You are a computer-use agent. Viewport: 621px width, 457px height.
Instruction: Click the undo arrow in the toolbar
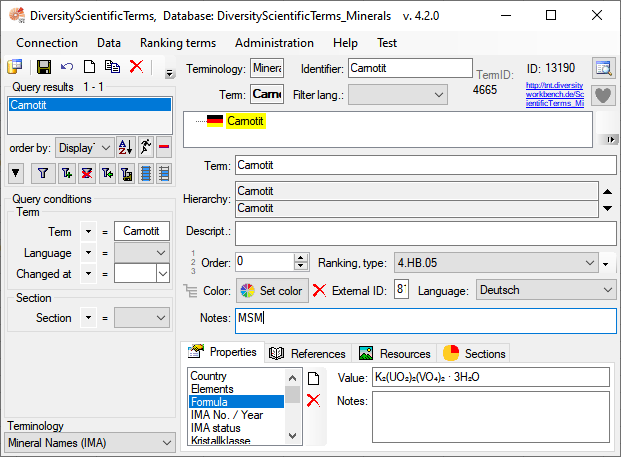click(x=67, y=67)
